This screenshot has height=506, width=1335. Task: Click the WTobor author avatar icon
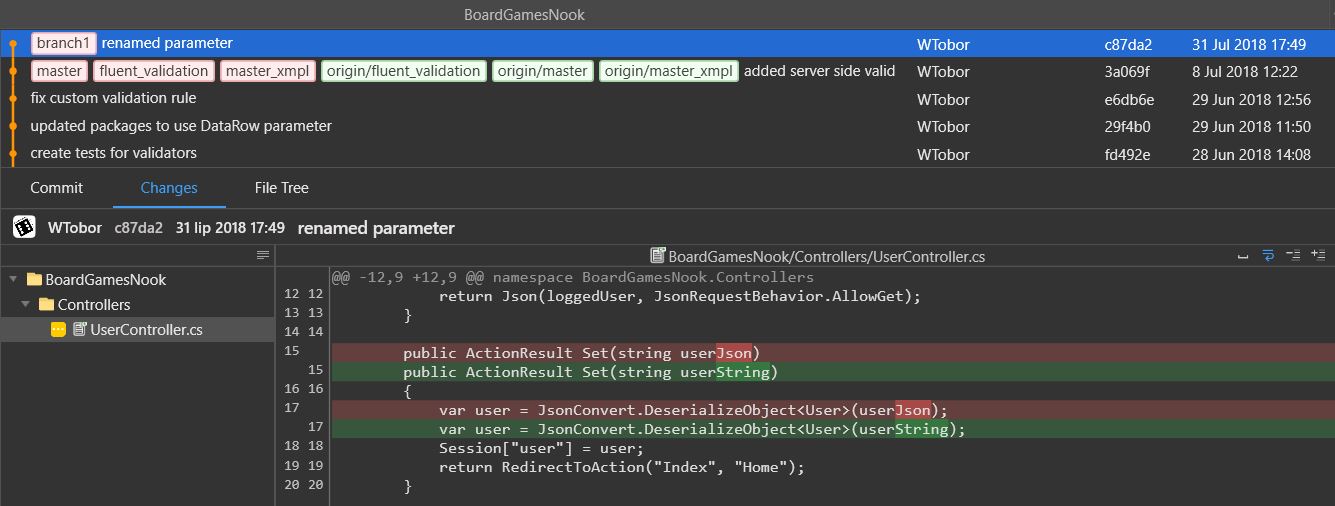pyautogui.click(x=24, y=228)
